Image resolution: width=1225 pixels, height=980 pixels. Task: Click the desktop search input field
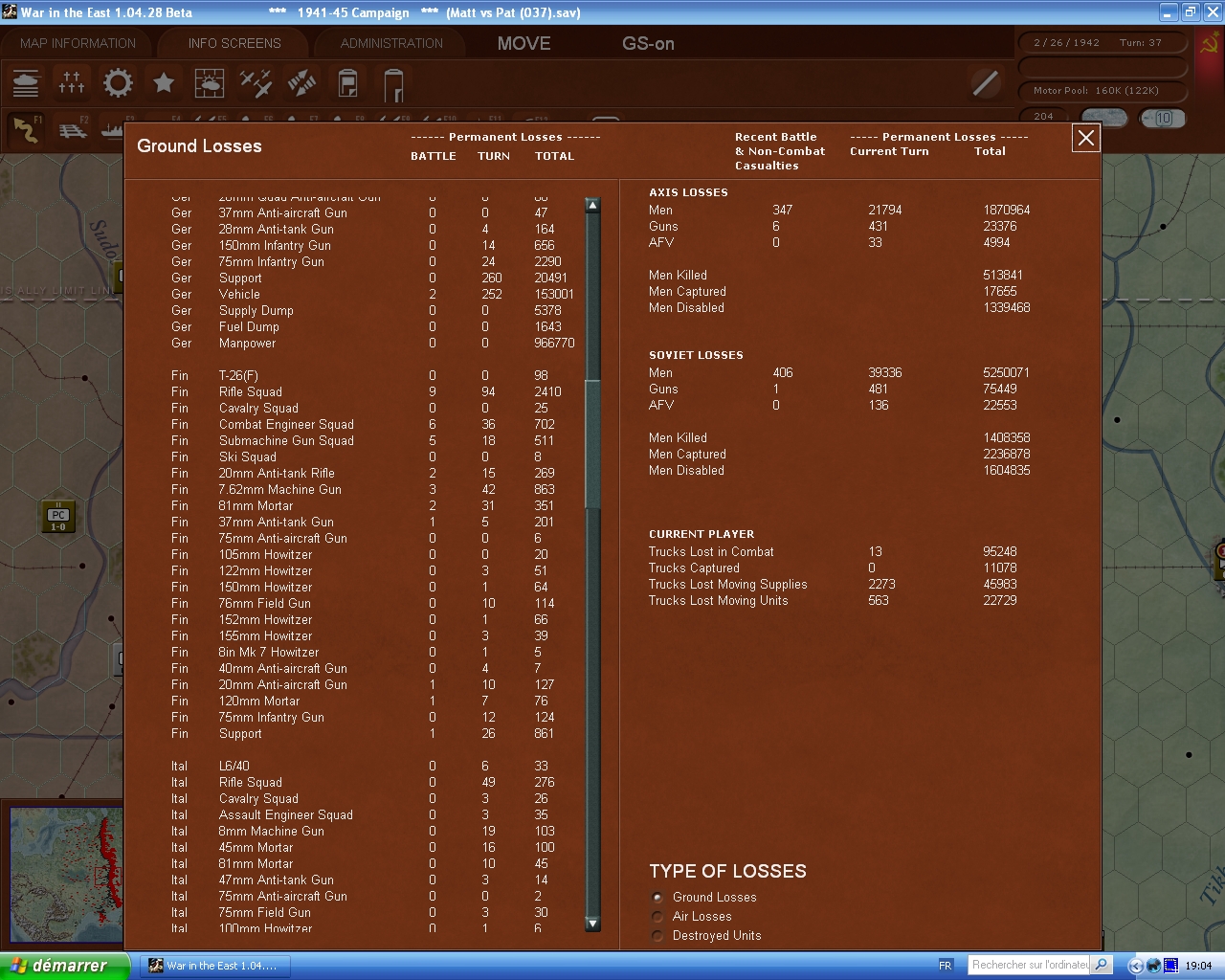(1029, 965)
